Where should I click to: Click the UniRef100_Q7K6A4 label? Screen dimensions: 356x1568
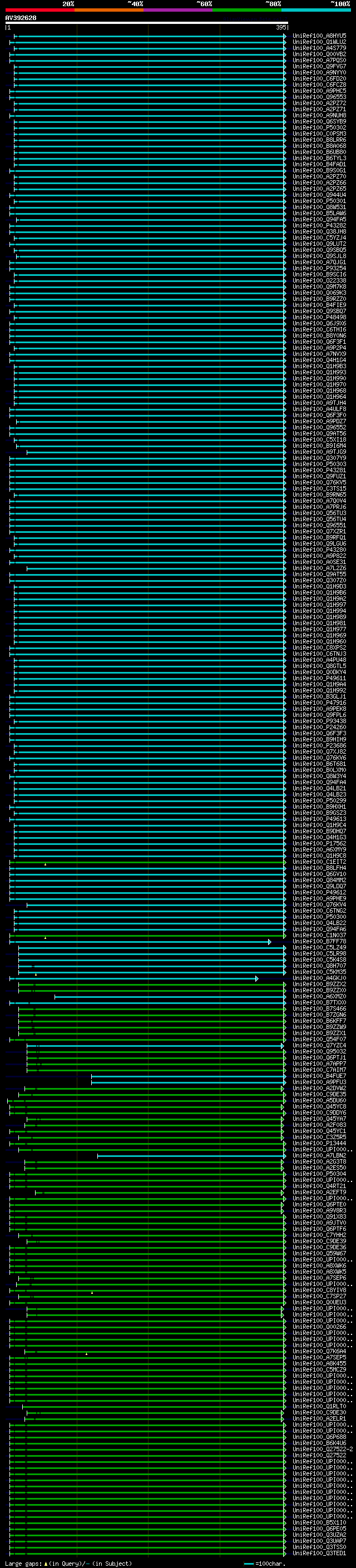click(319, 1352)
